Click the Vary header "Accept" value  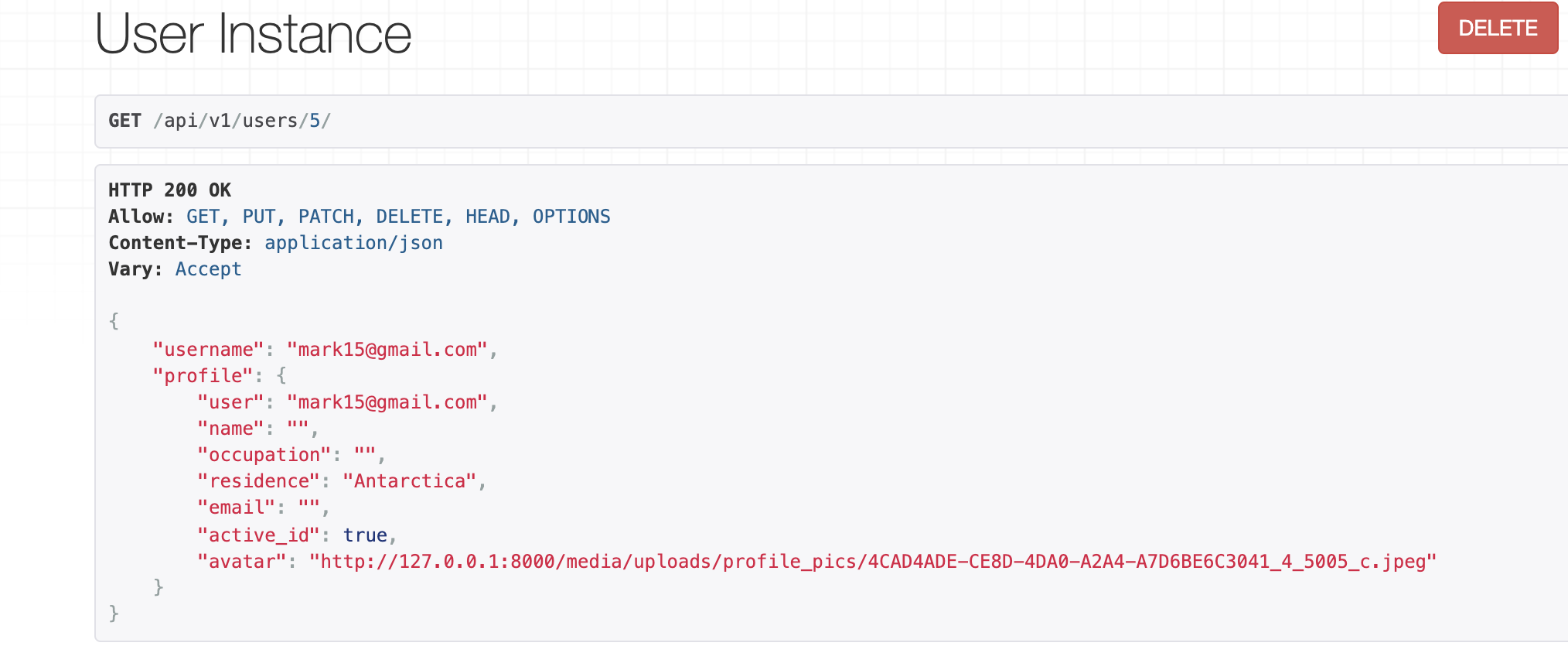[x=209, y=269]
